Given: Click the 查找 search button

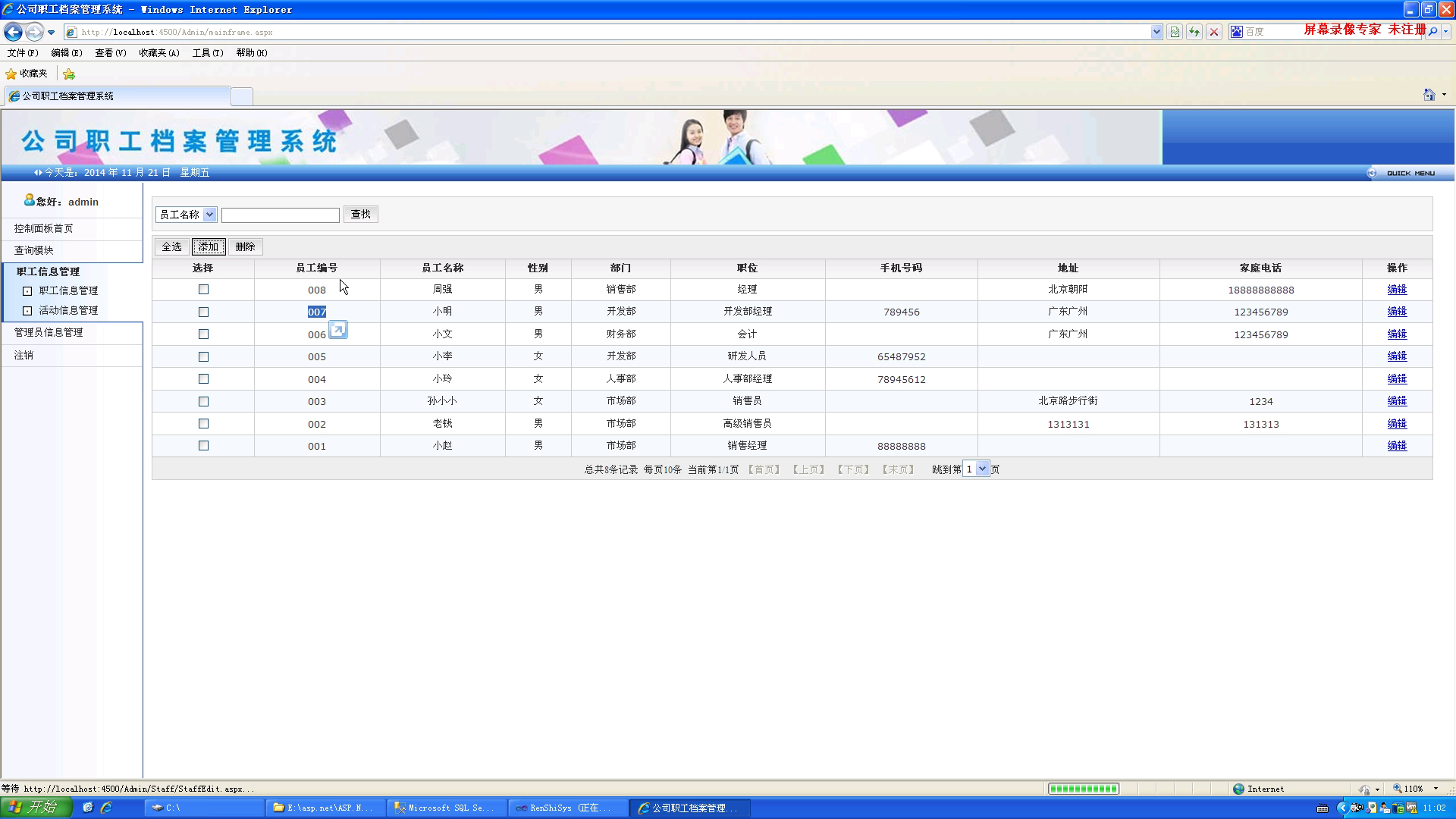Looking at the screenshot, I should click(x=361, y=215).
